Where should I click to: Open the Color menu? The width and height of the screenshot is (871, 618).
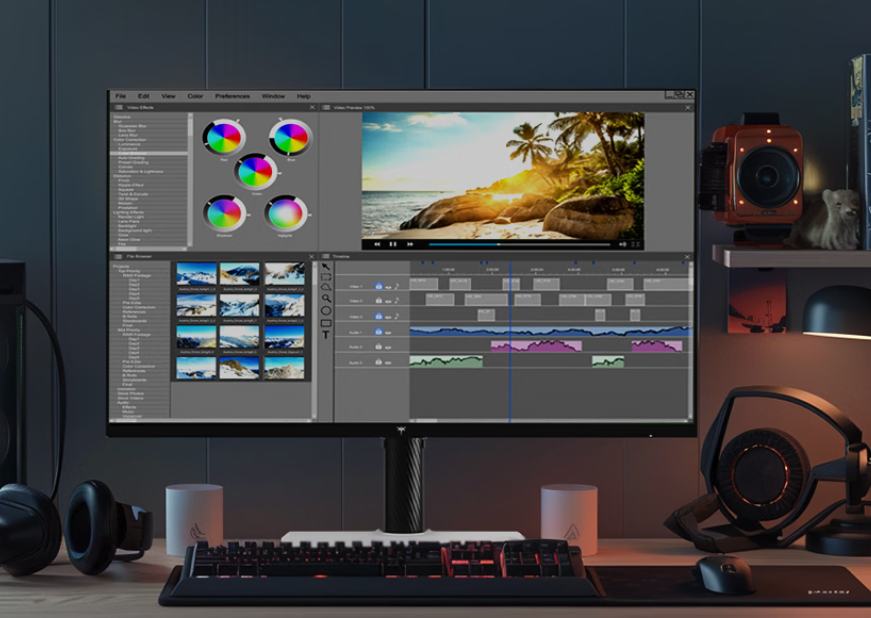[x=195, y=96]
